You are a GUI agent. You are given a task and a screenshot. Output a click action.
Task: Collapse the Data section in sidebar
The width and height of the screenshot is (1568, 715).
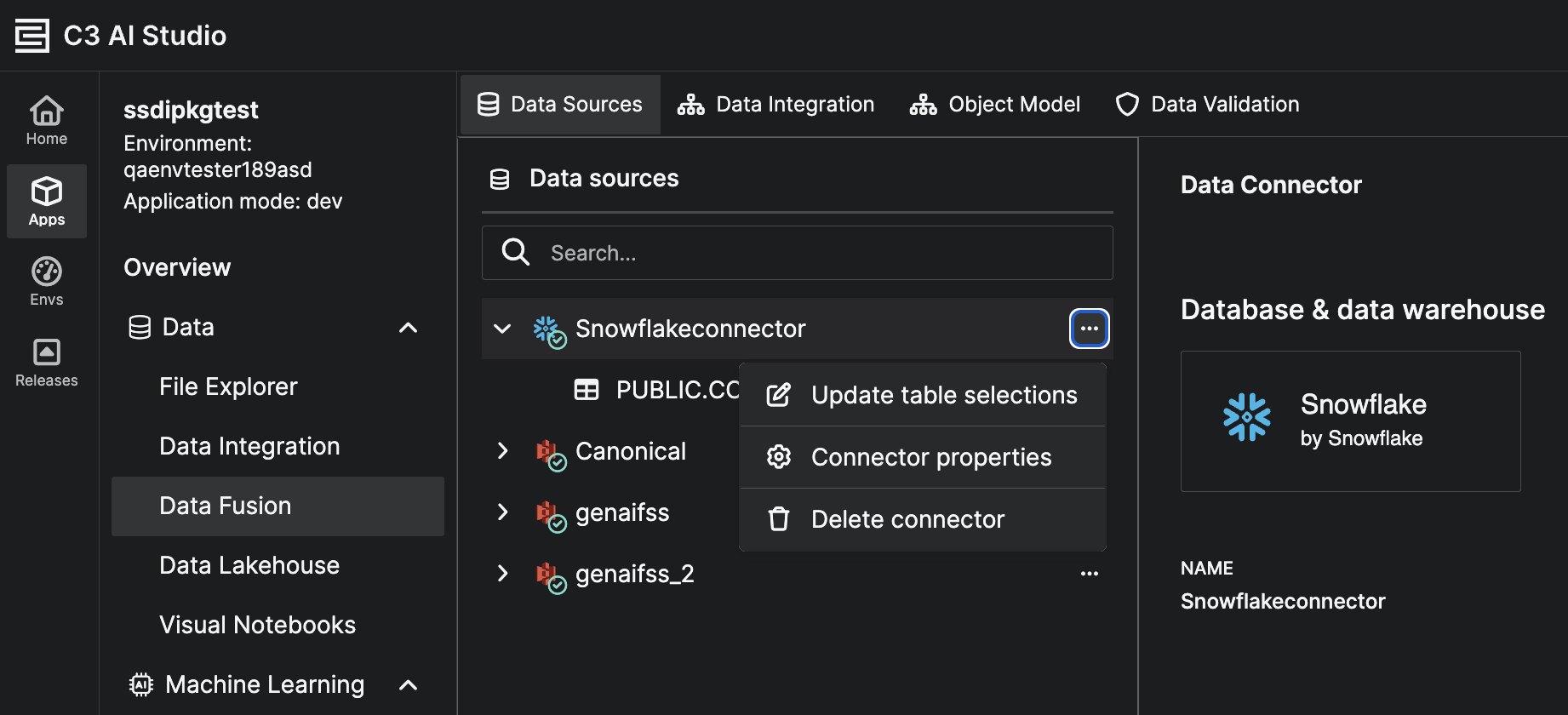point(409,328)
